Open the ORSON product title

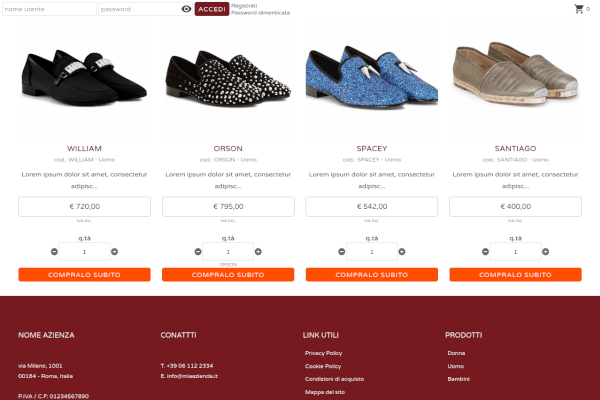tap(228, 148)
